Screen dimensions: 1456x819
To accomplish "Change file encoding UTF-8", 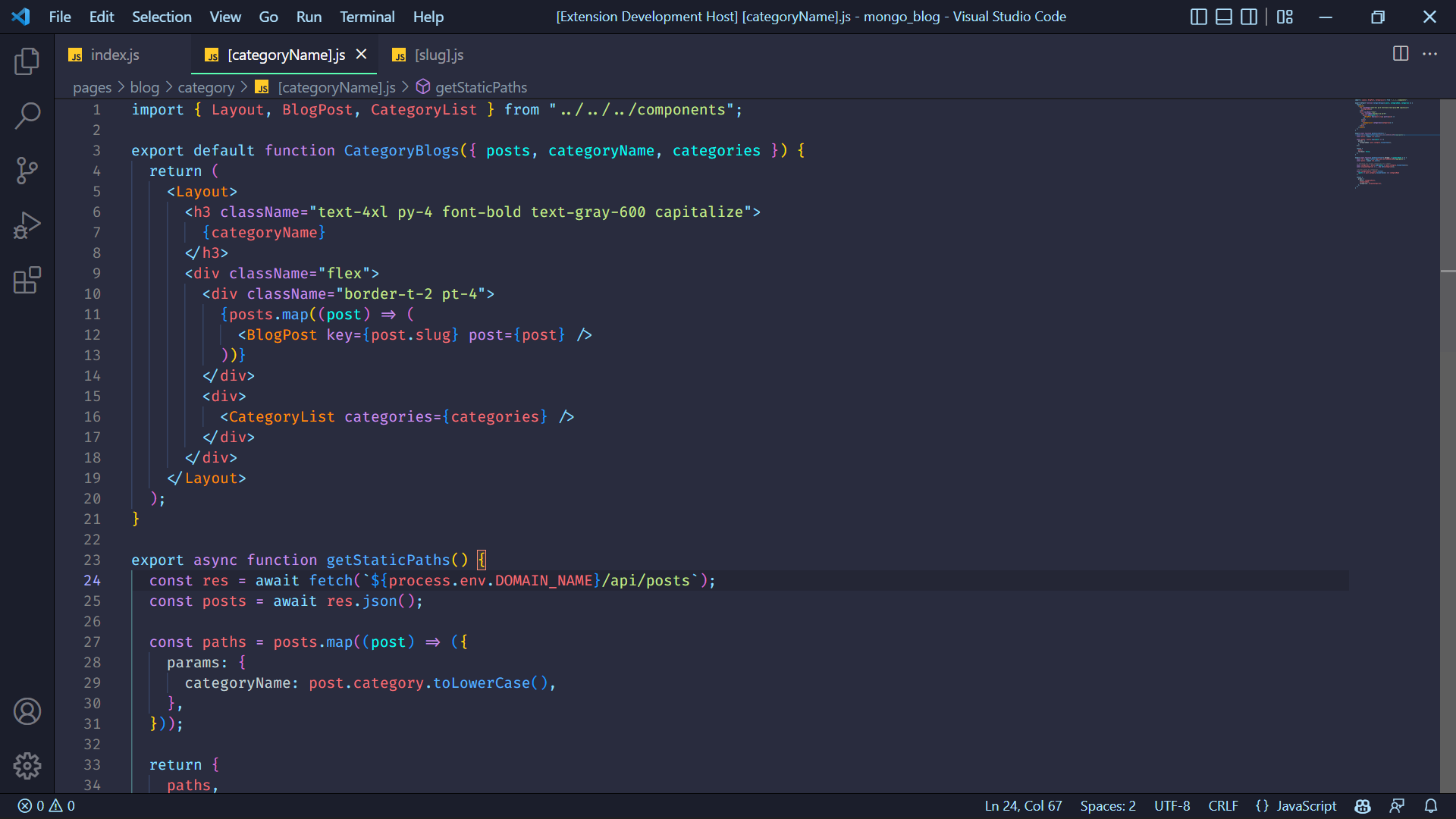I will point(1172,806).
